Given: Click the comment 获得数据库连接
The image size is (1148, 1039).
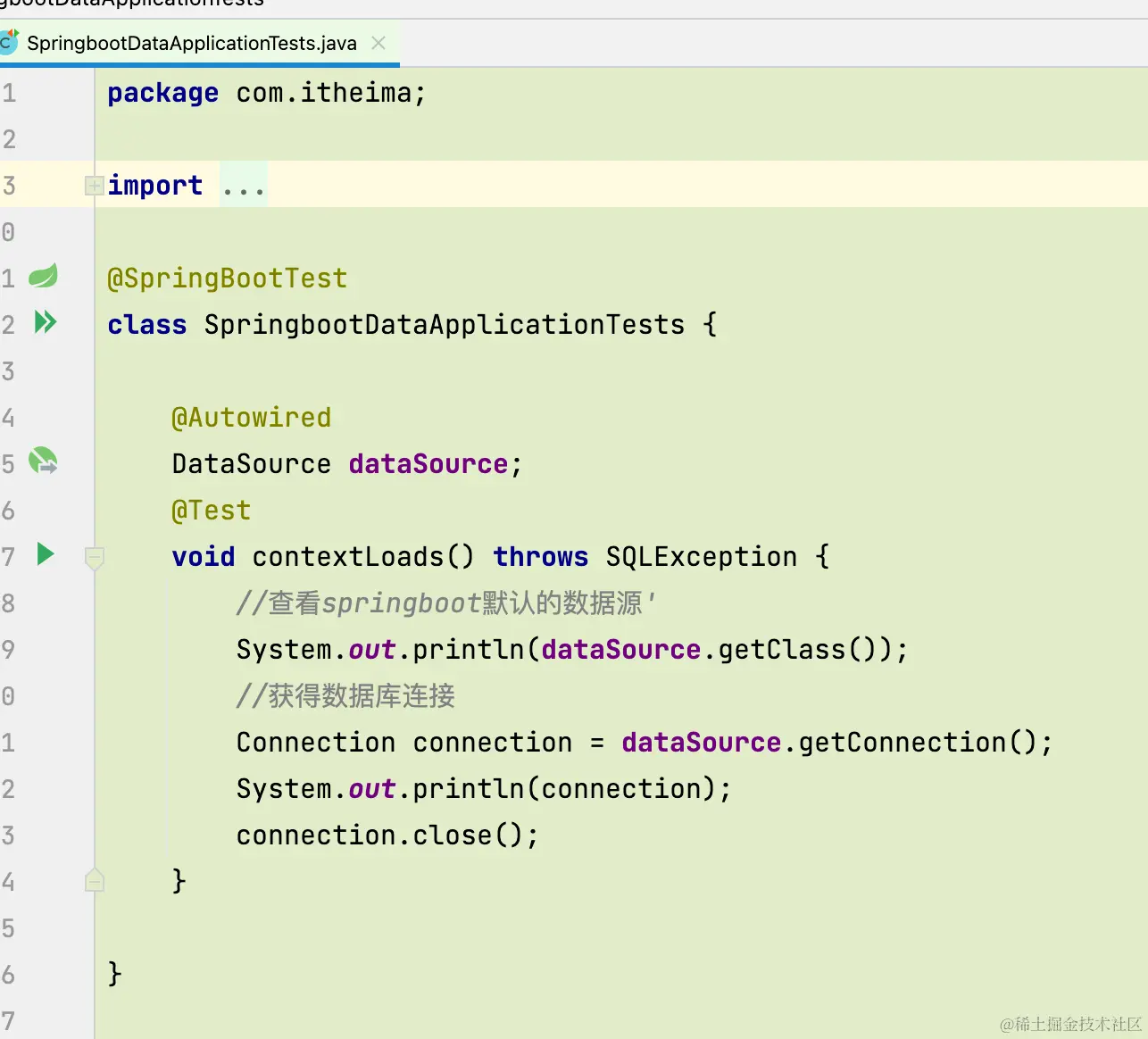Looking at the screenshot, I should (x=345, y=696).
